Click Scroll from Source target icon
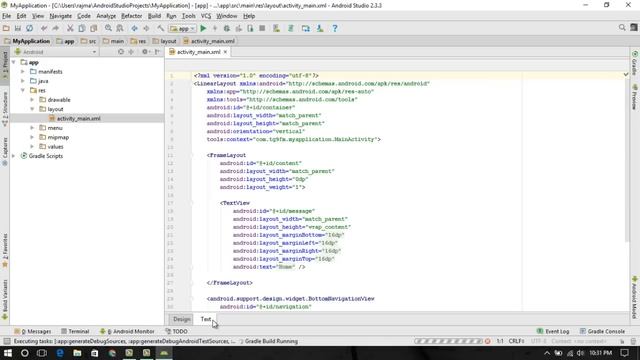Image resolution: width=640 pixels, height=360 pixels. pos(121,52)
